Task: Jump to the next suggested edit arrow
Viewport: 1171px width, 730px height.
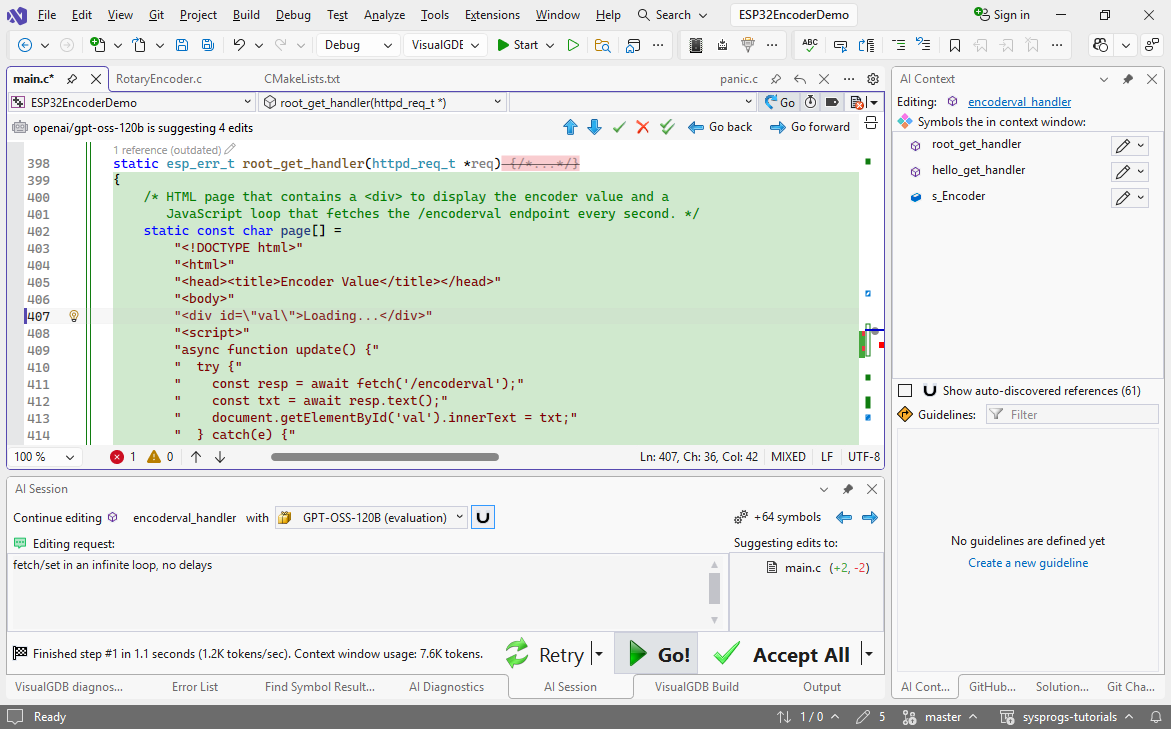Action: point(594,127)
